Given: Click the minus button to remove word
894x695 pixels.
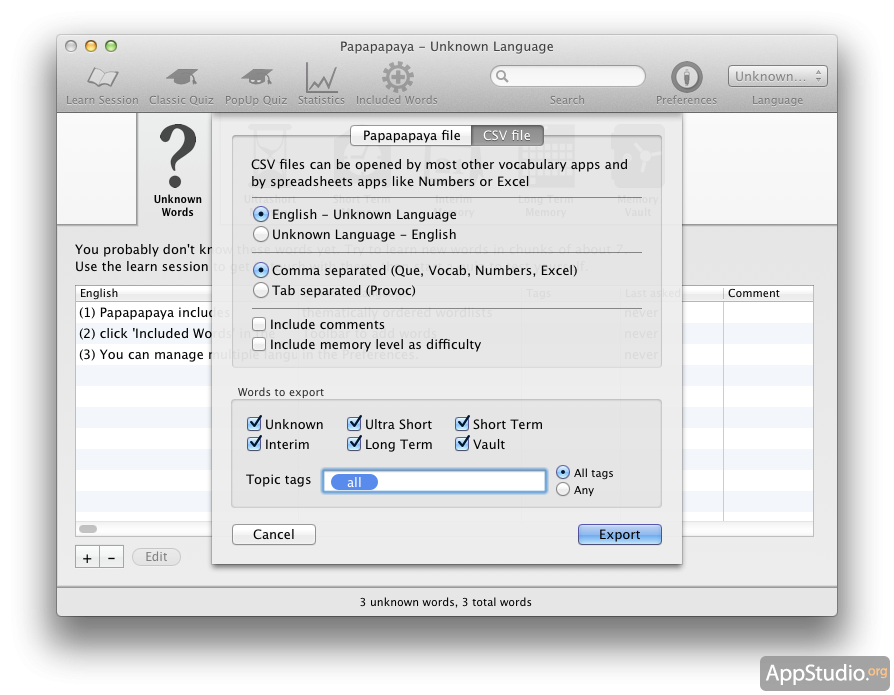Looking at the screenshot, I should tap(111, 558).
